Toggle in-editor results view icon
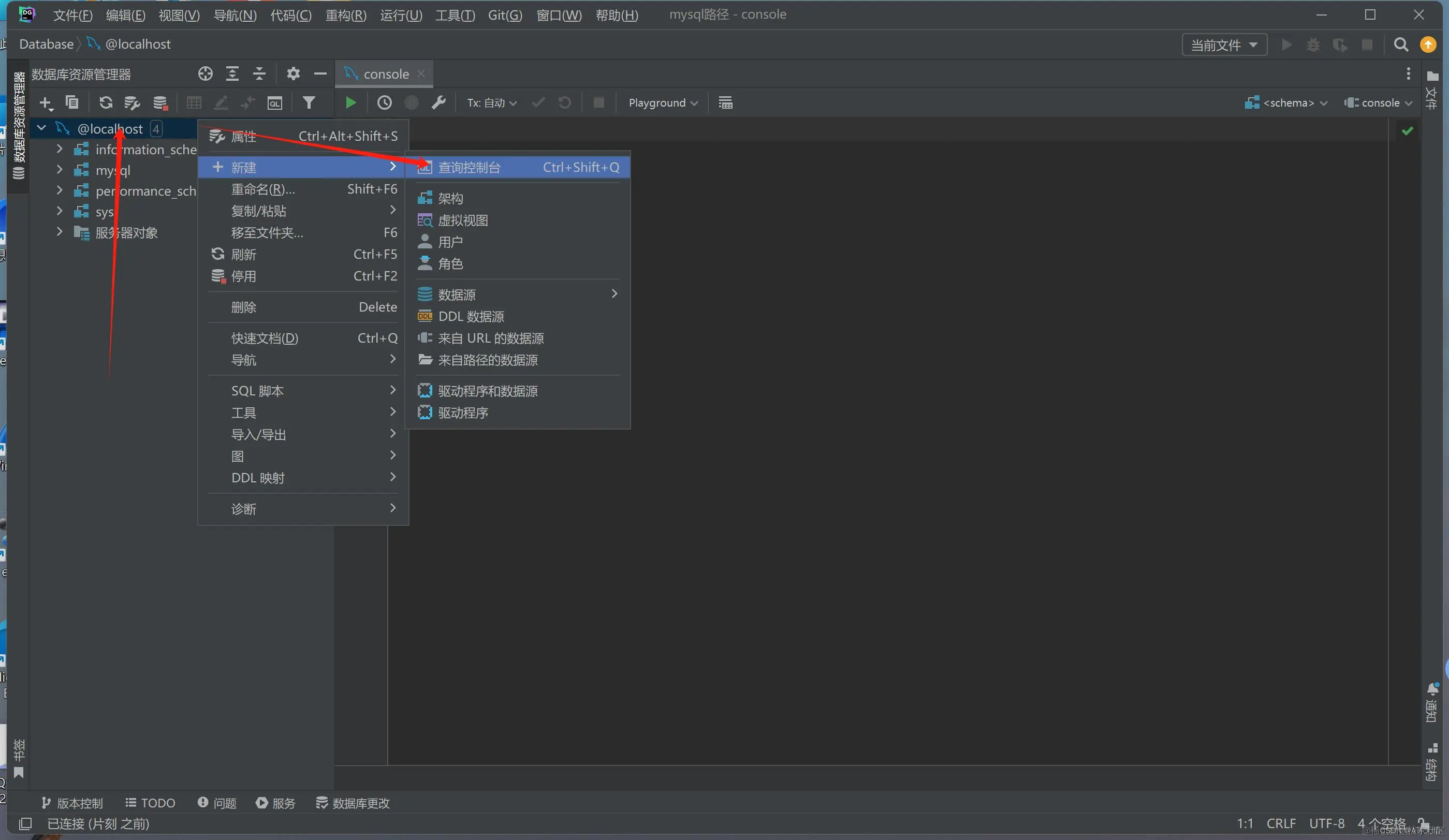This screenshot has height=840, width=1449. click(725, 103)
